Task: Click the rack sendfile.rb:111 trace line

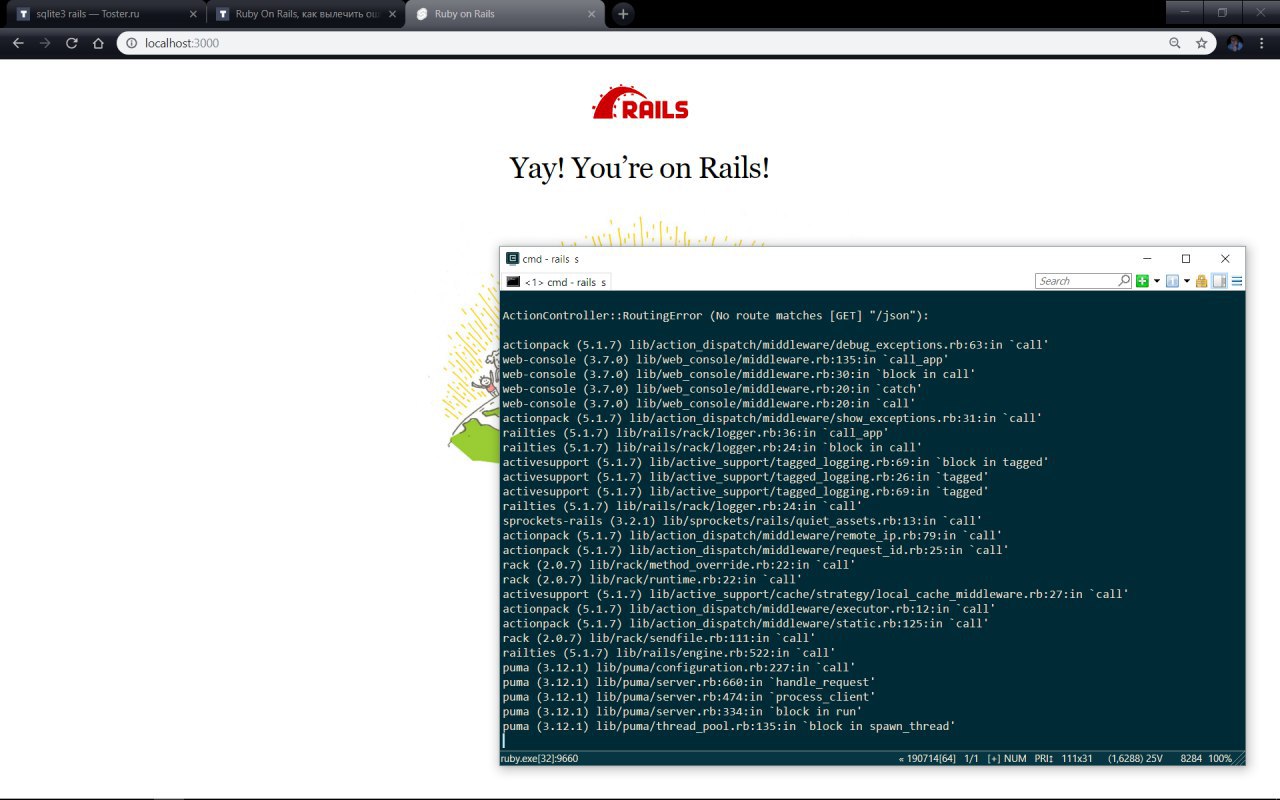Action: click(x=659, y=638)
